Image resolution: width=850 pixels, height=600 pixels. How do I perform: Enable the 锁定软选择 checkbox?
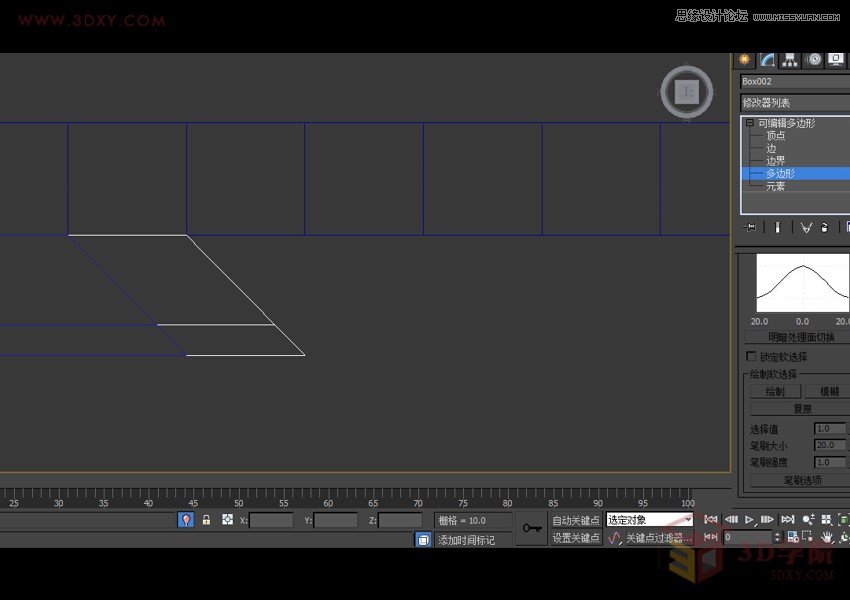tap(752, 357)
